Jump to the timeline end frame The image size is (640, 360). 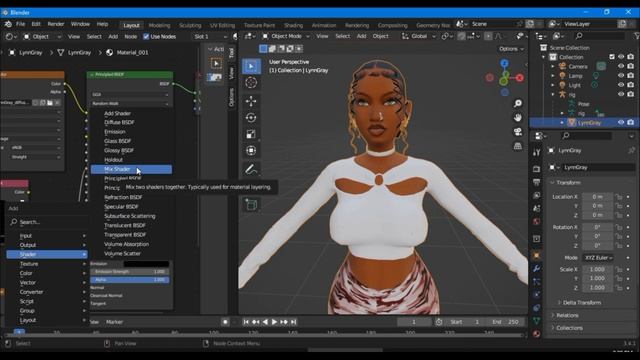tap(293, 322)
